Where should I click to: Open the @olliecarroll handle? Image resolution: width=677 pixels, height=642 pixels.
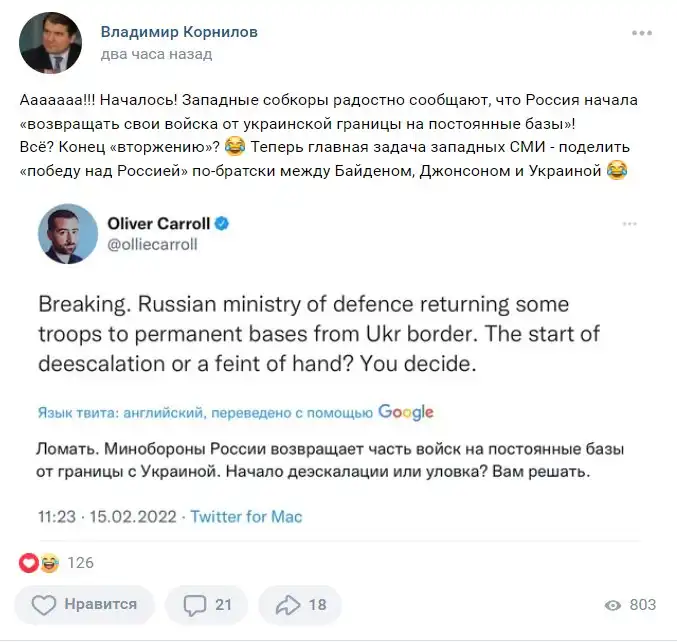coord(153,245)
